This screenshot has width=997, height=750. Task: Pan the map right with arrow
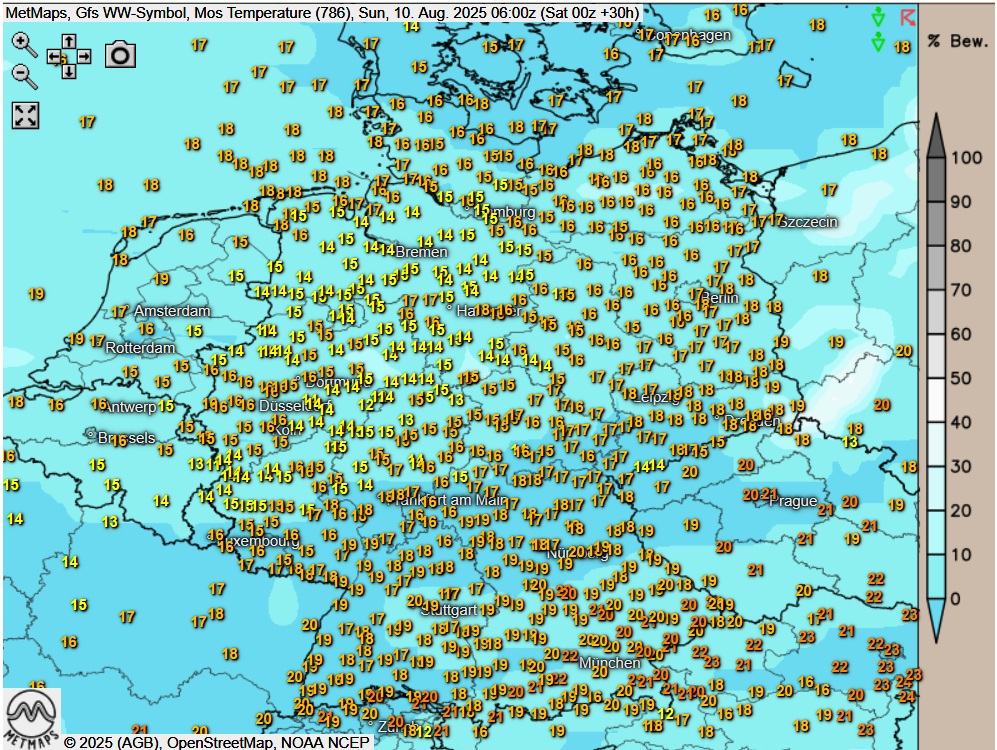[84, 57]
